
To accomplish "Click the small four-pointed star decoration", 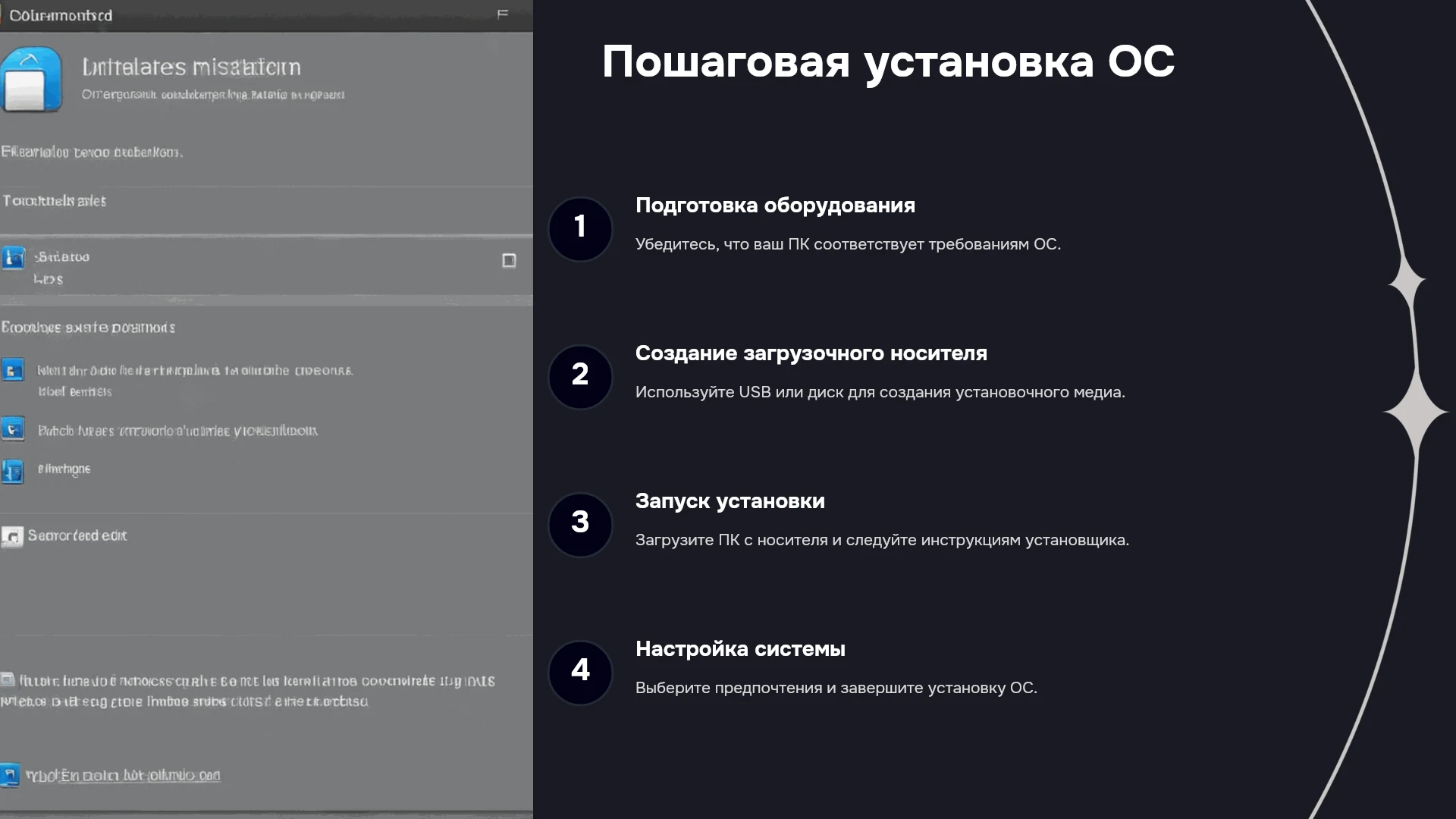I will click(x=1407, y=283).
